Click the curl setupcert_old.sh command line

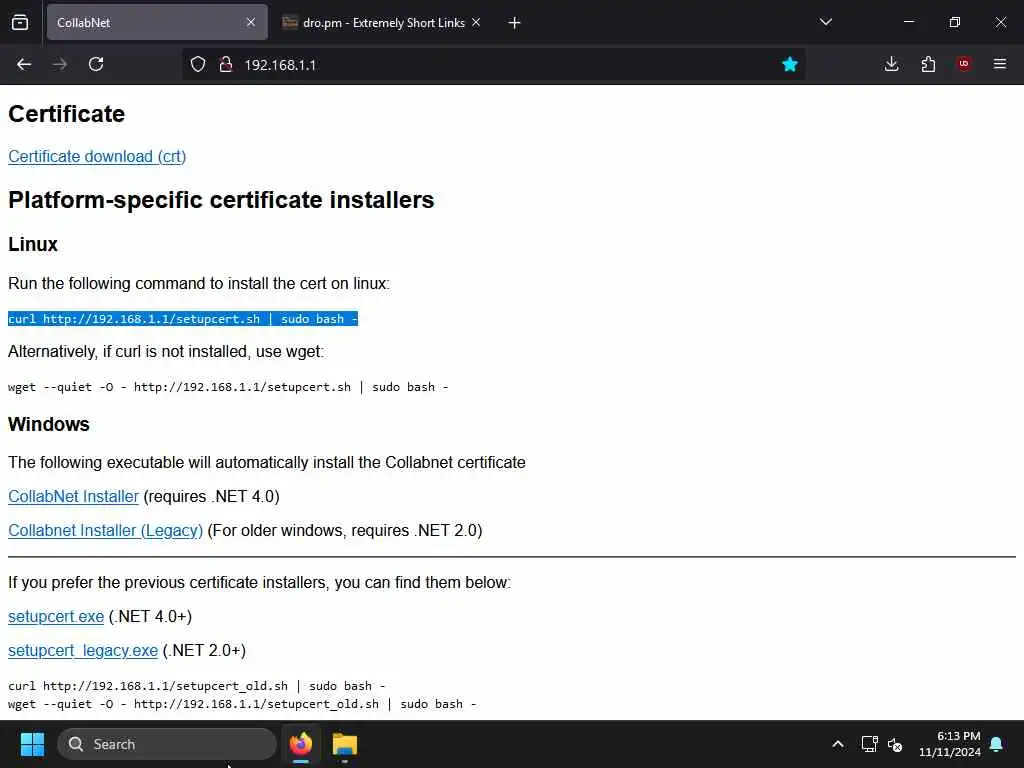[197, 686]
